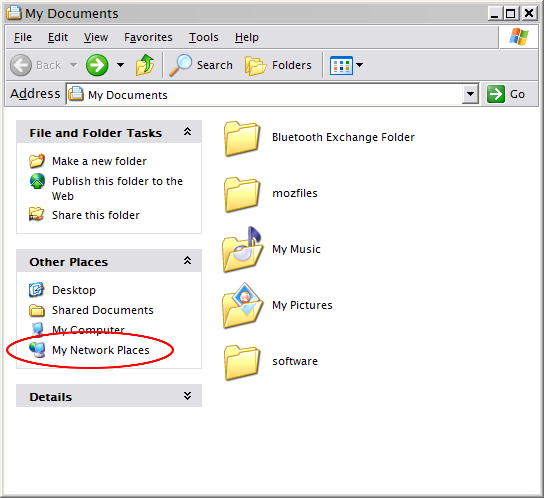Open the Favorites menu

pos(148,37)
